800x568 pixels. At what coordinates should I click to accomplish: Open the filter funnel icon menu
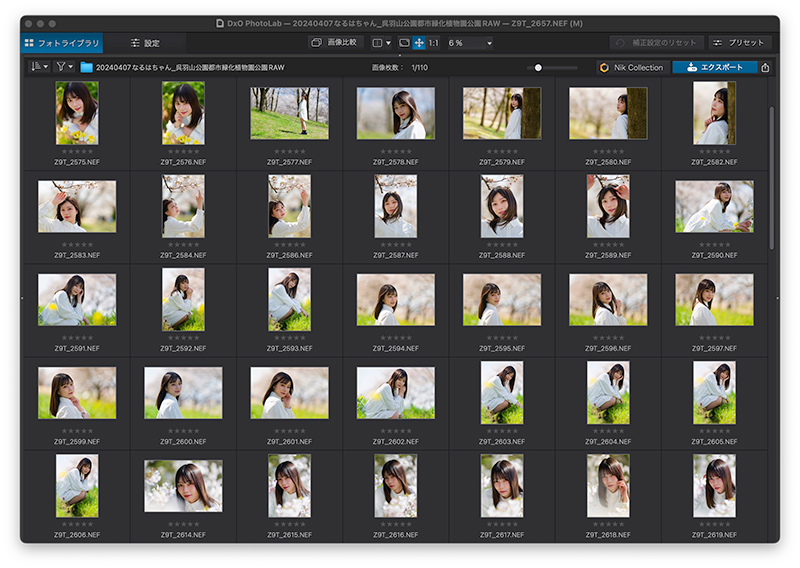(64, 67)
